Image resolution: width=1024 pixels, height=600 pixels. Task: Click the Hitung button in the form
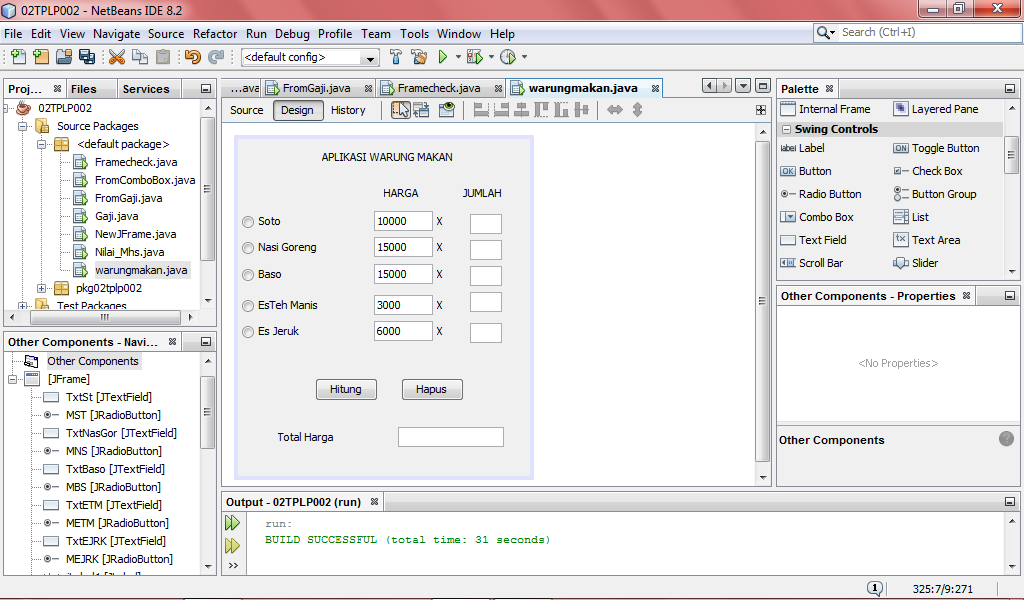[x=346, y=389]
